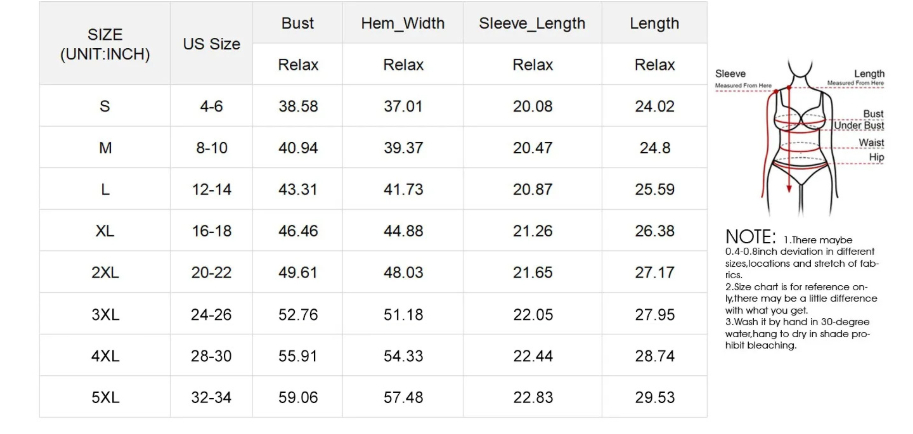This screenshot has height=434, width=913.
Task: Click the Relax label under Length
Action: click(x=654, y=65)
